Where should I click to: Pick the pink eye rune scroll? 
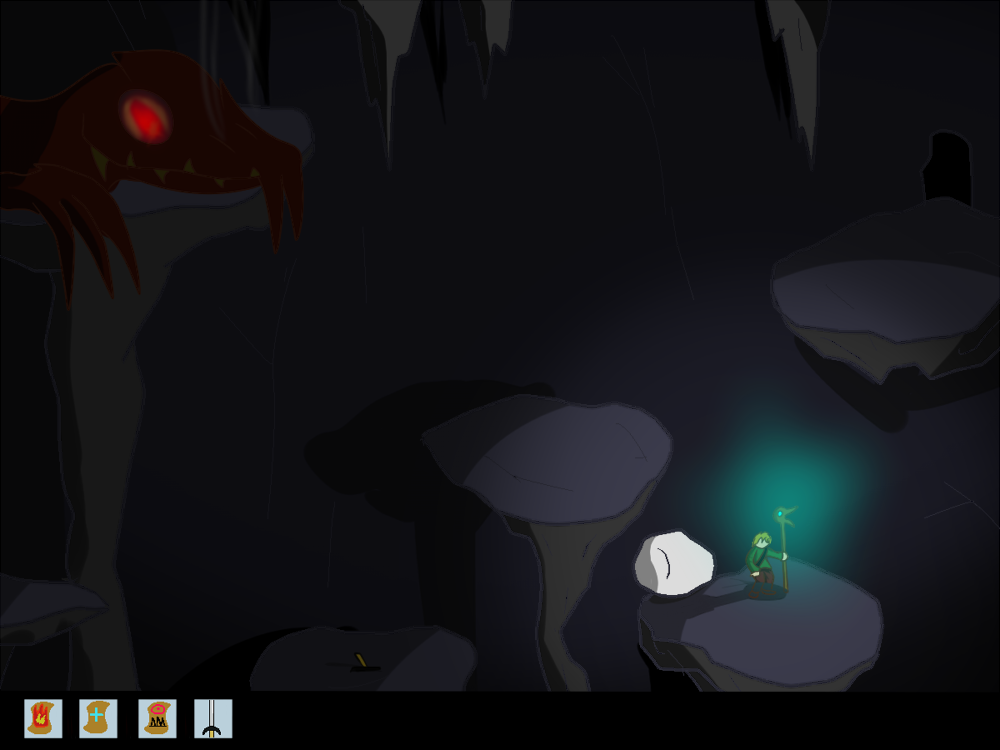[157, 718]
